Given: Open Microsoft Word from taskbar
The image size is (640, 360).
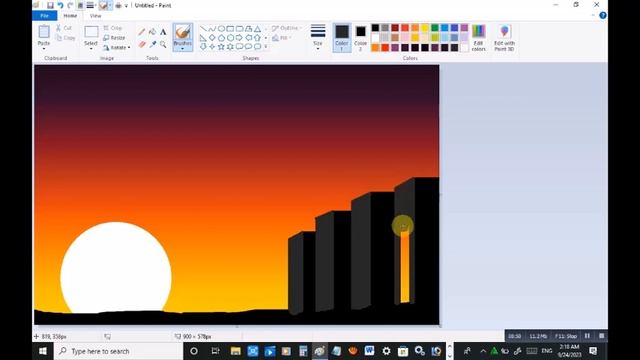Looking at the screenshot, I should coord(369,351).
